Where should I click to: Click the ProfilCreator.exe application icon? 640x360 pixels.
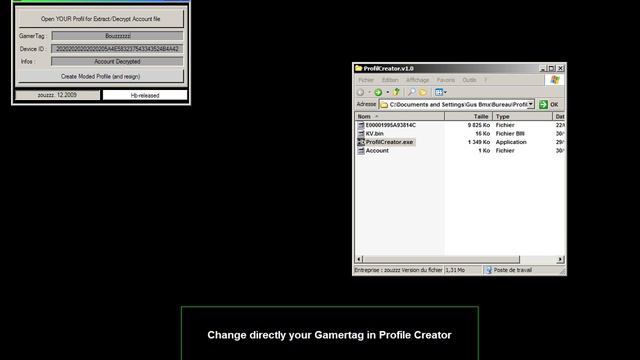pos(361,142)
